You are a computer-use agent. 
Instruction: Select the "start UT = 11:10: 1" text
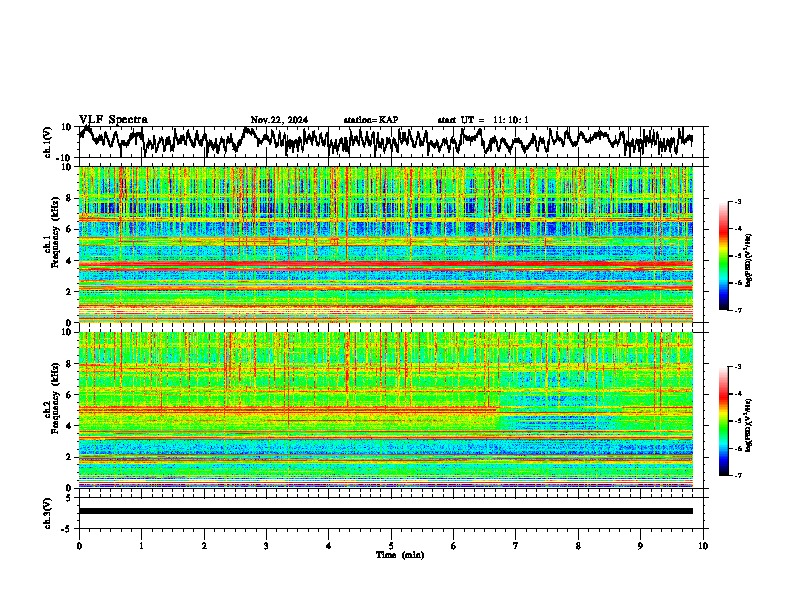[483, 120]
